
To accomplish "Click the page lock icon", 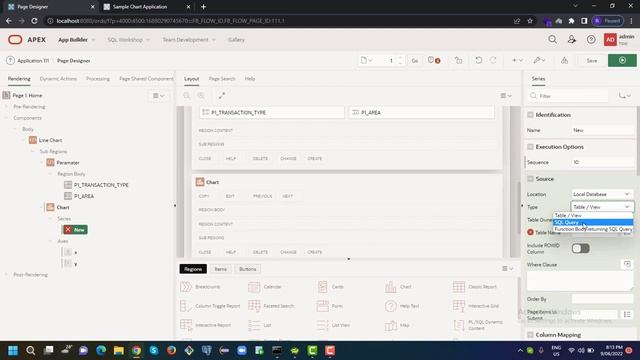I will coord(458,60).
